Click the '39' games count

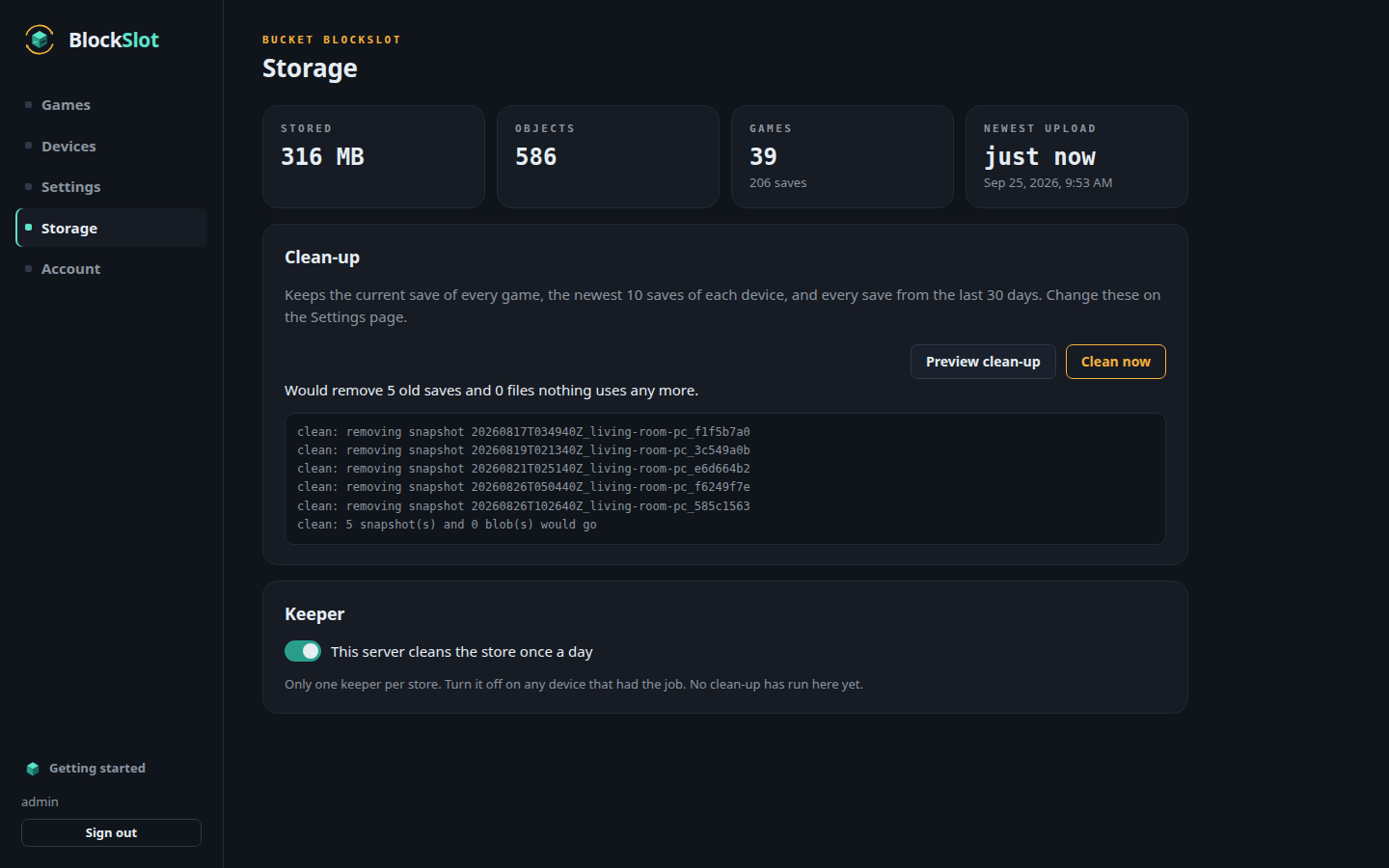click(763, 156)
